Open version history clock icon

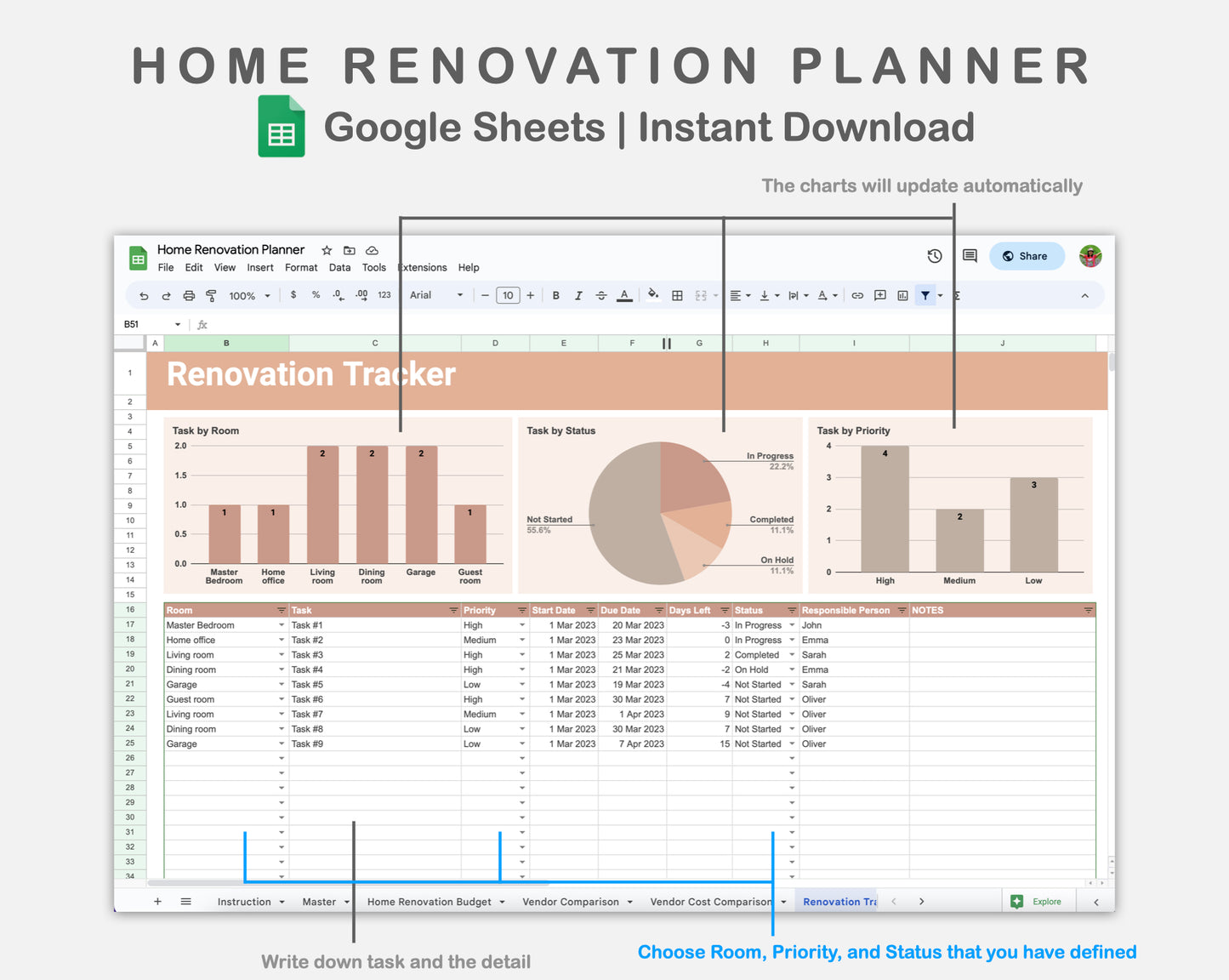pos(935,255)
